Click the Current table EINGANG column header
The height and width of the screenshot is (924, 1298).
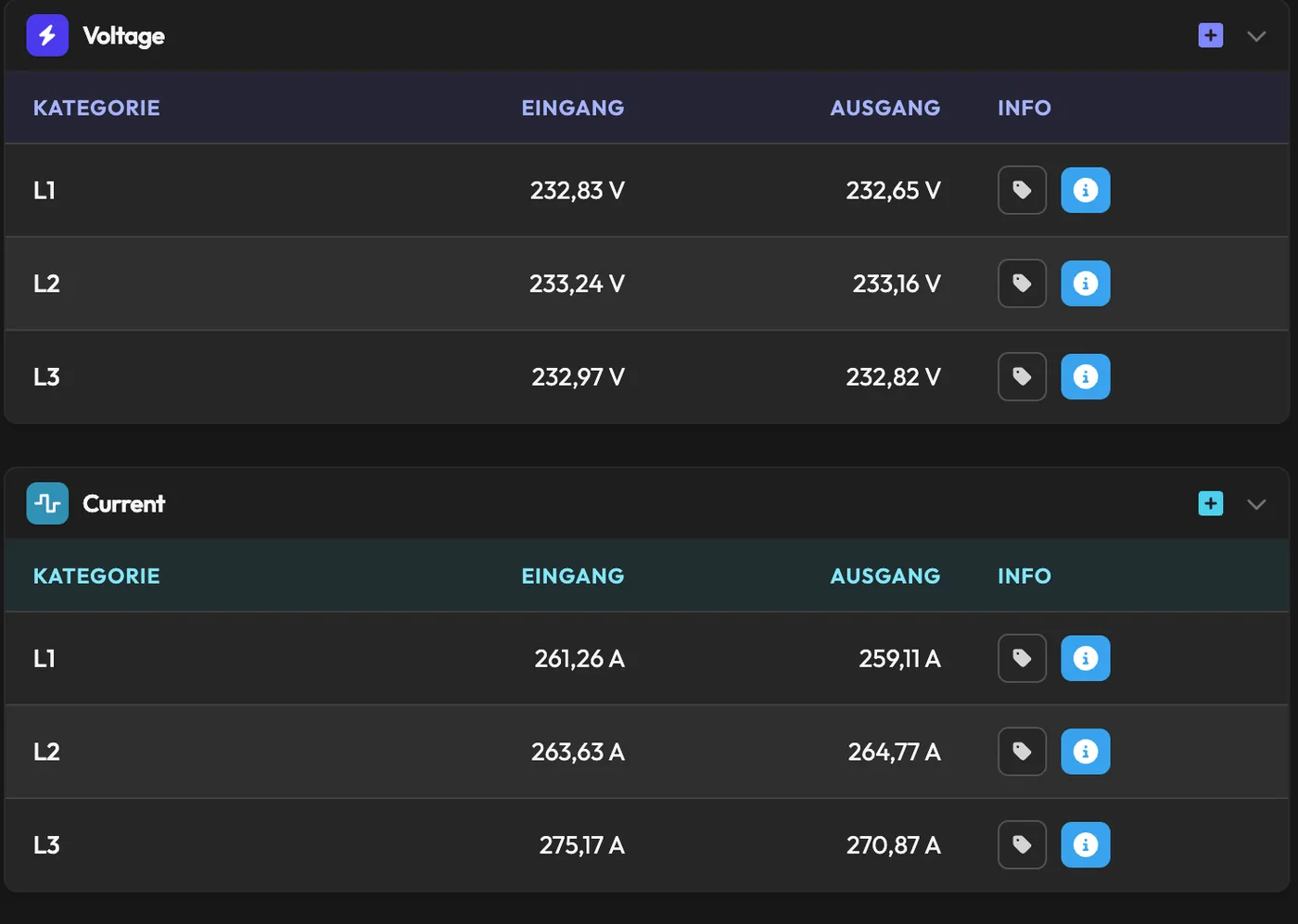(x=573, y=576)
